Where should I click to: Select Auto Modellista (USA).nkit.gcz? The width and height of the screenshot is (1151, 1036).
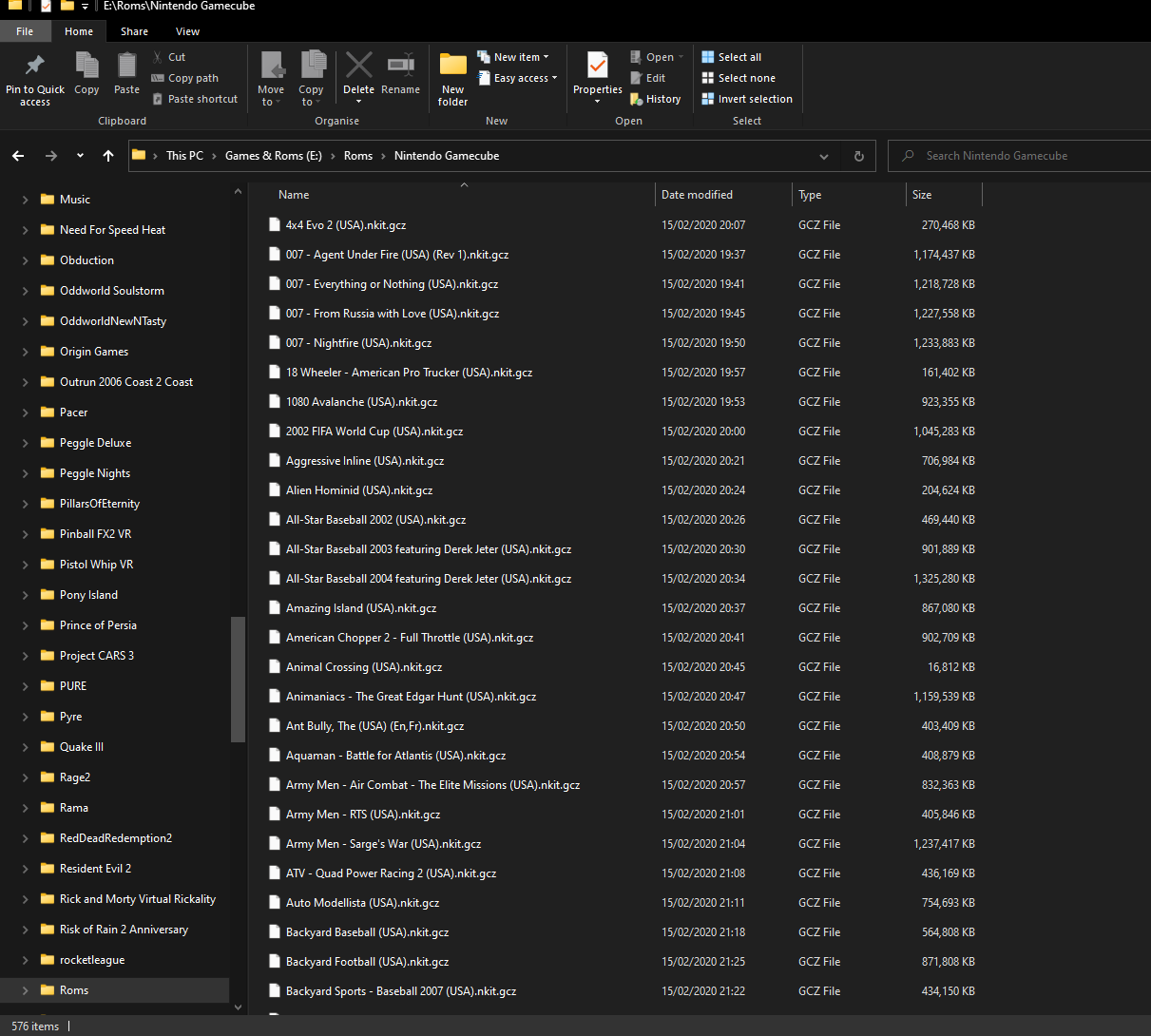coord(362,903)
